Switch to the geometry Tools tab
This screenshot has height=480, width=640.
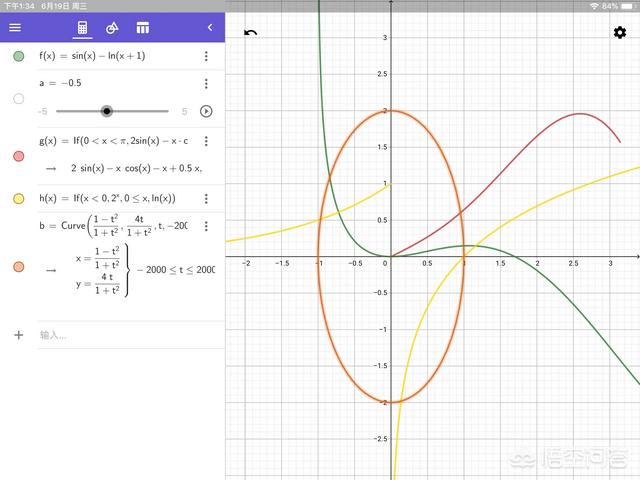click(x=112, y=28)
